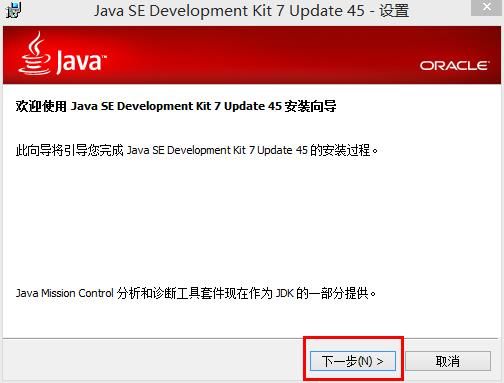Click the ORACLE logo in banner
Viewport: 504px width, 383px height.
click(x=454, y=65)
